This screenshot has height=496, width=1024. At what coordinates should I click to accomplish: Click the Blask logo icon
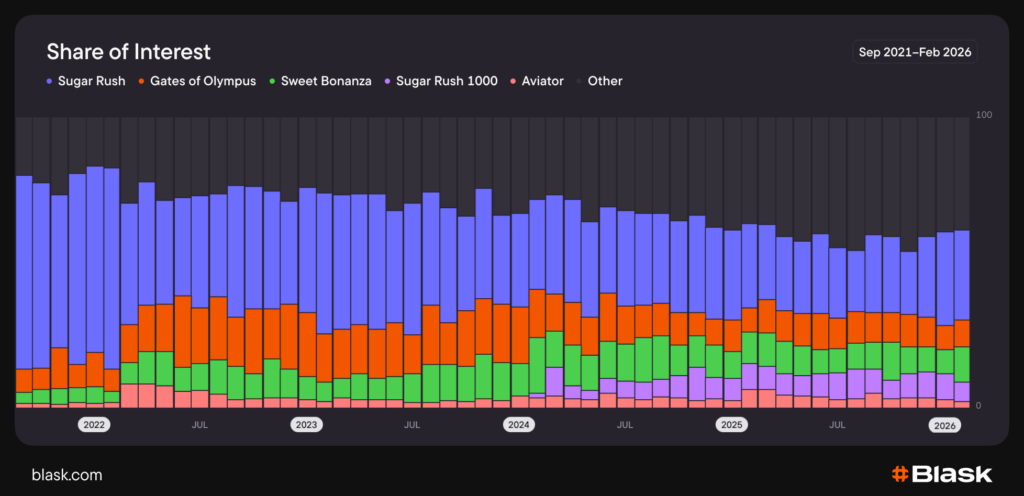(x=899, y=474)
